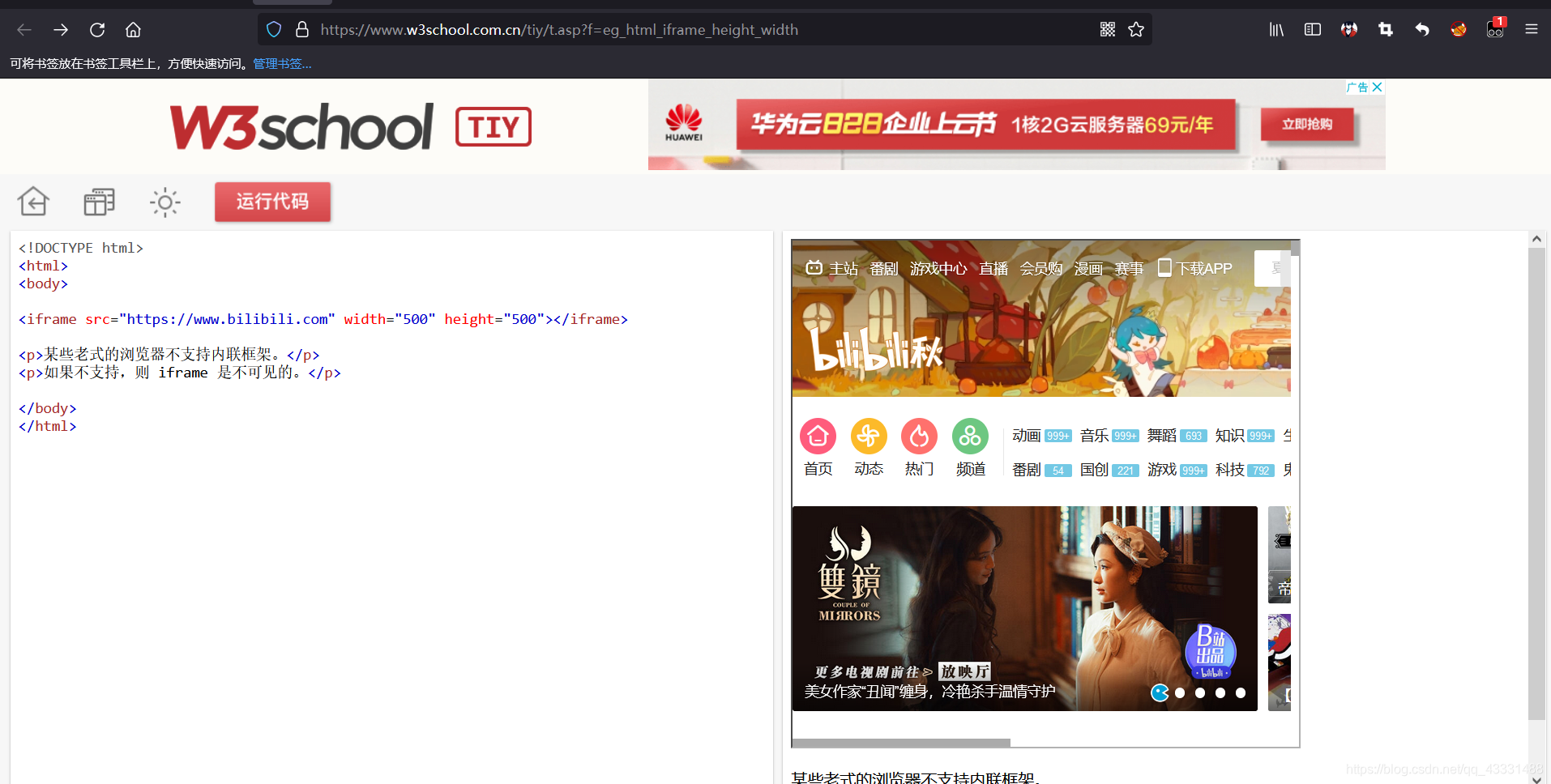1551x784 pixels.
Task: Toggle the brightness/theme sun icon
Action: [x=164, y=202]
